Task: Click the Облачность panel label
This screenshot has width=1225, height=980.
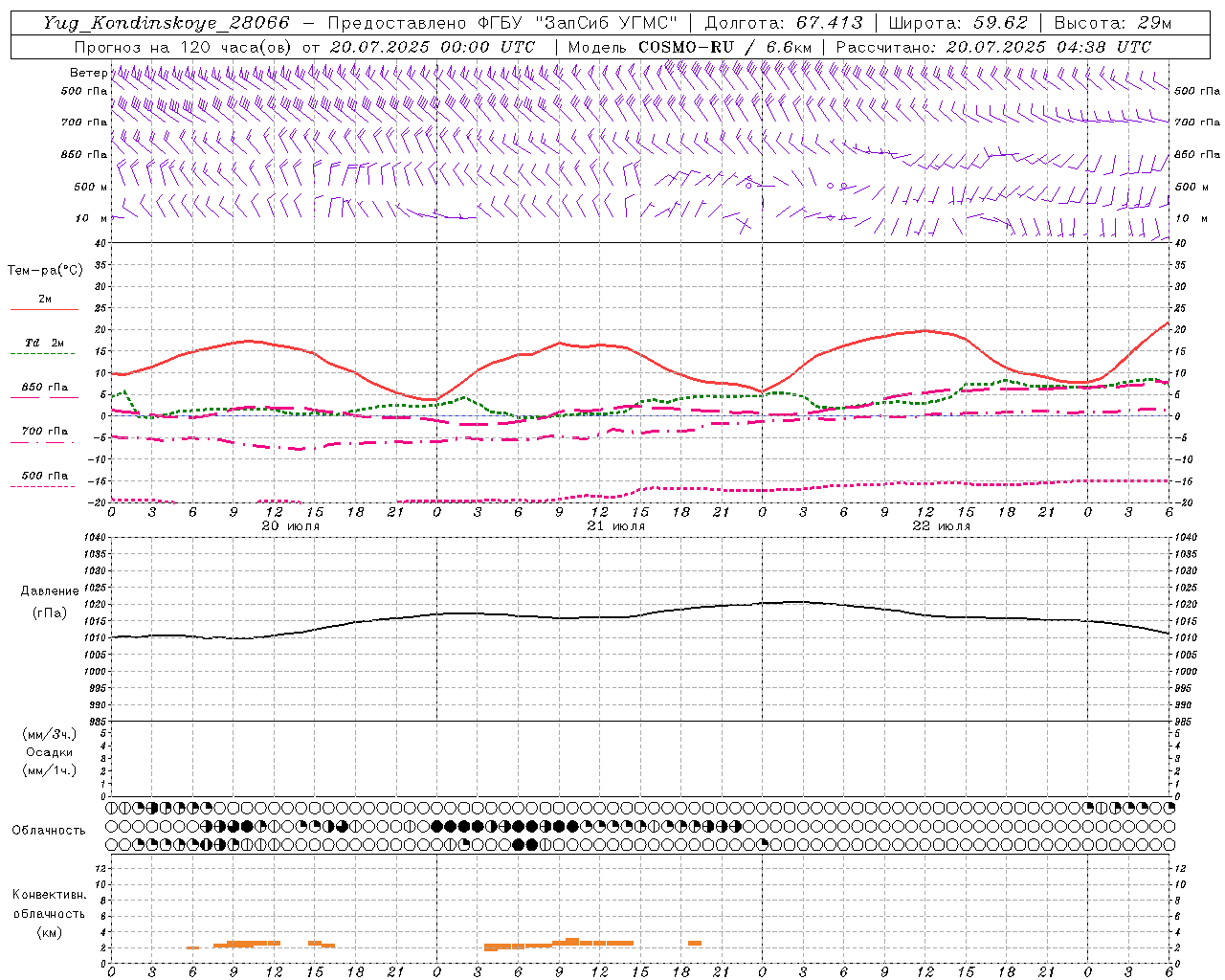Action: click(x=49, y=830)
